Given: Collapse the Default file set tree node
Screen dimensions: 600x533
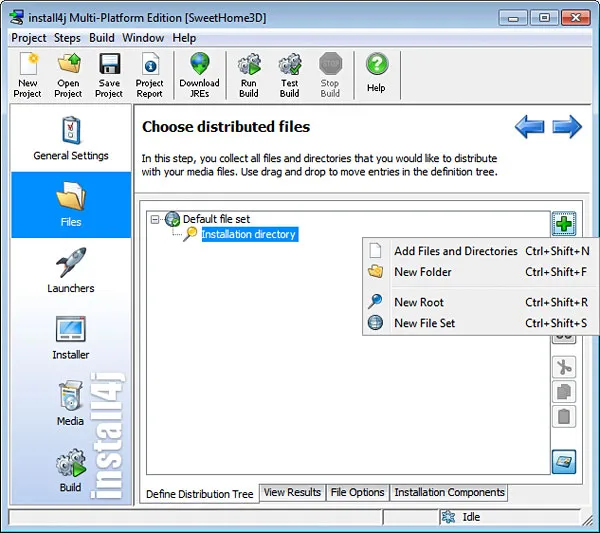Looking at the screenshot, I should click(156, 219).
